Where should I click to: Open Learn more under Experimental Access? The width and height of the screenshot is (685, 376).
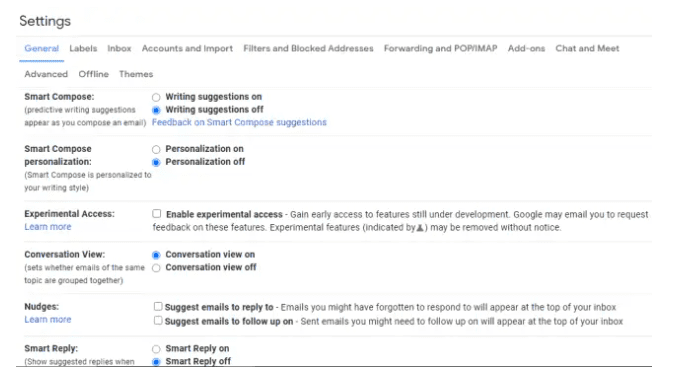pos(48,227)
